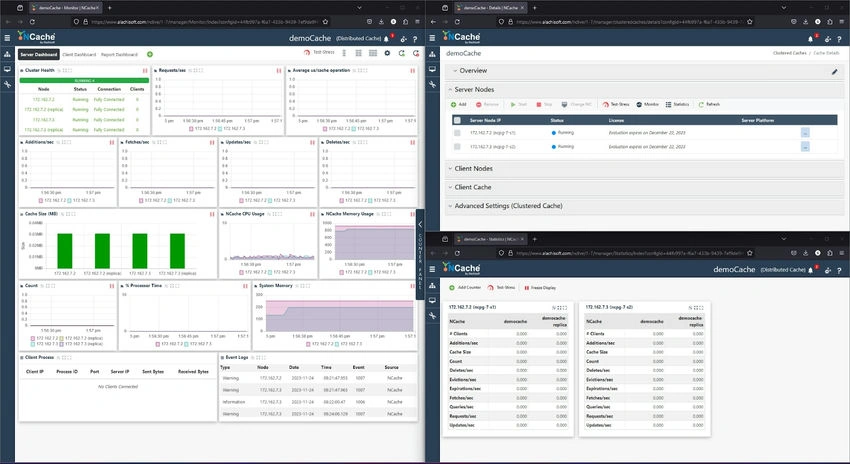This screenshot has height=464, width=850.
Task: Select demoCache Details browser tab
Action: [x=490, y=8]
